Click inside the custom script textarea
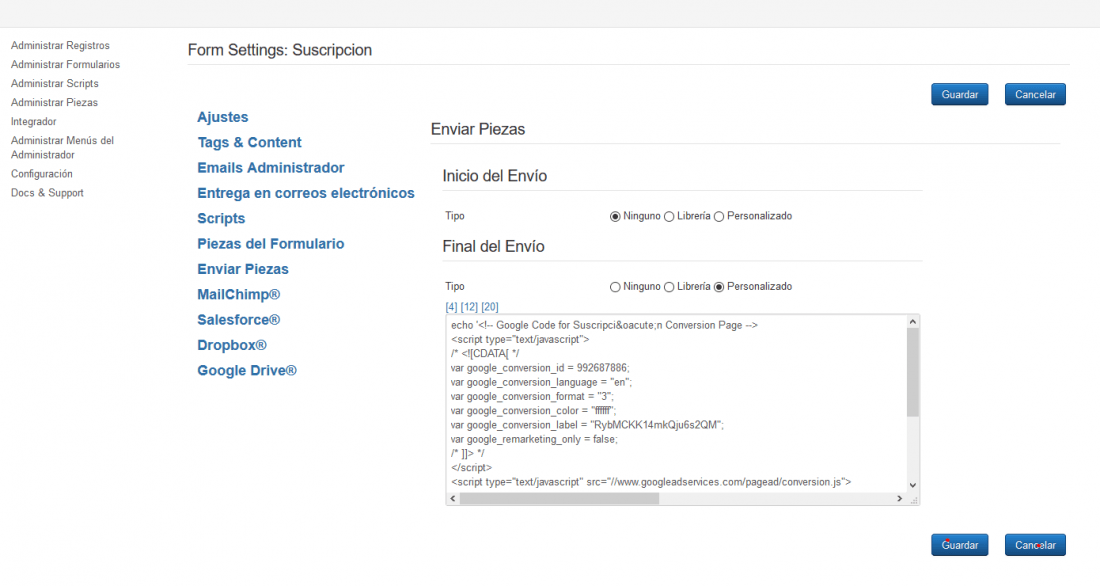 coord(676,404)
